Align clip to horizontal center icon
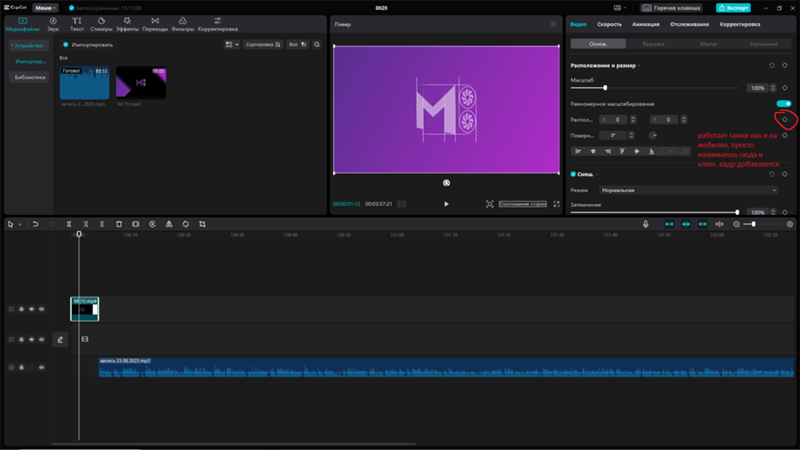Viewport: 800px width, 450px height. [x=593, y=151]
